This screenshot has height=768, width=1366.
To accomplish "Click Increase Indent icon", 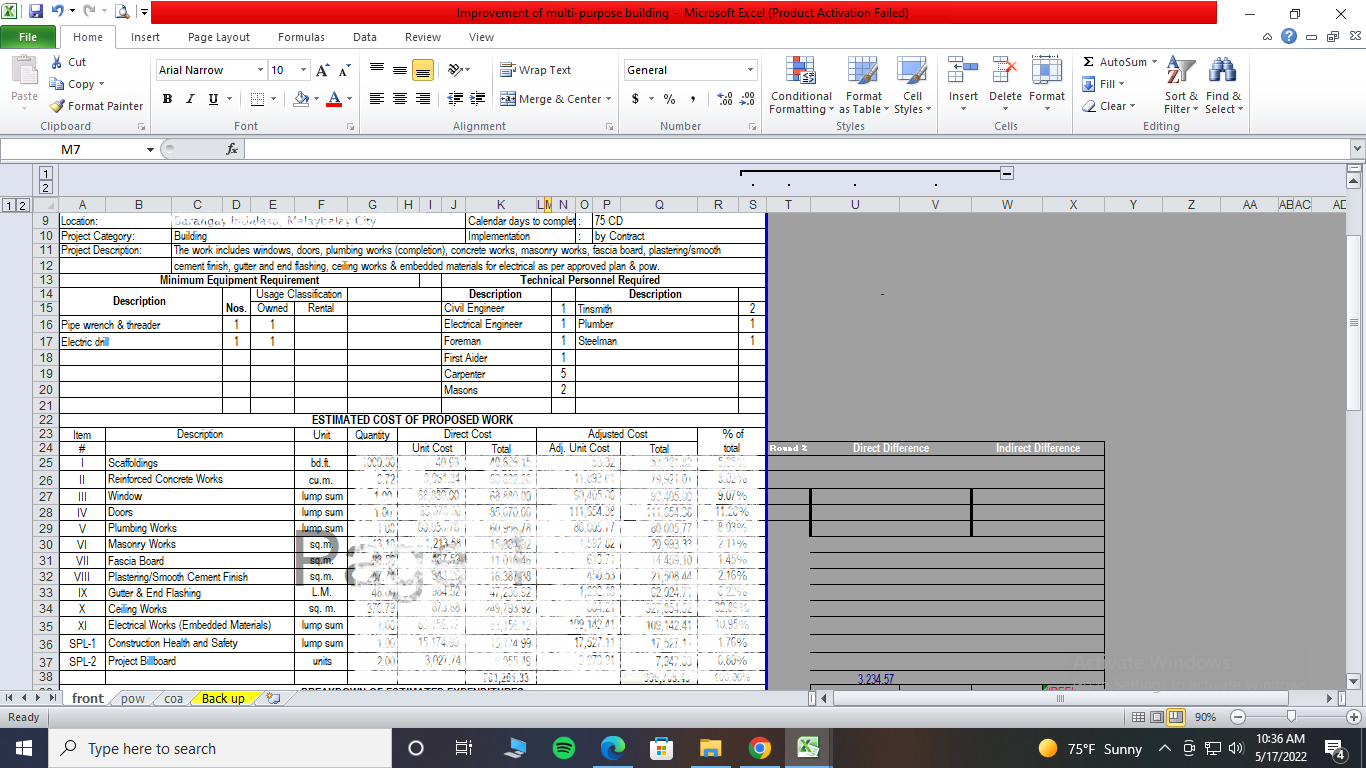I will [x=477, y=99].
